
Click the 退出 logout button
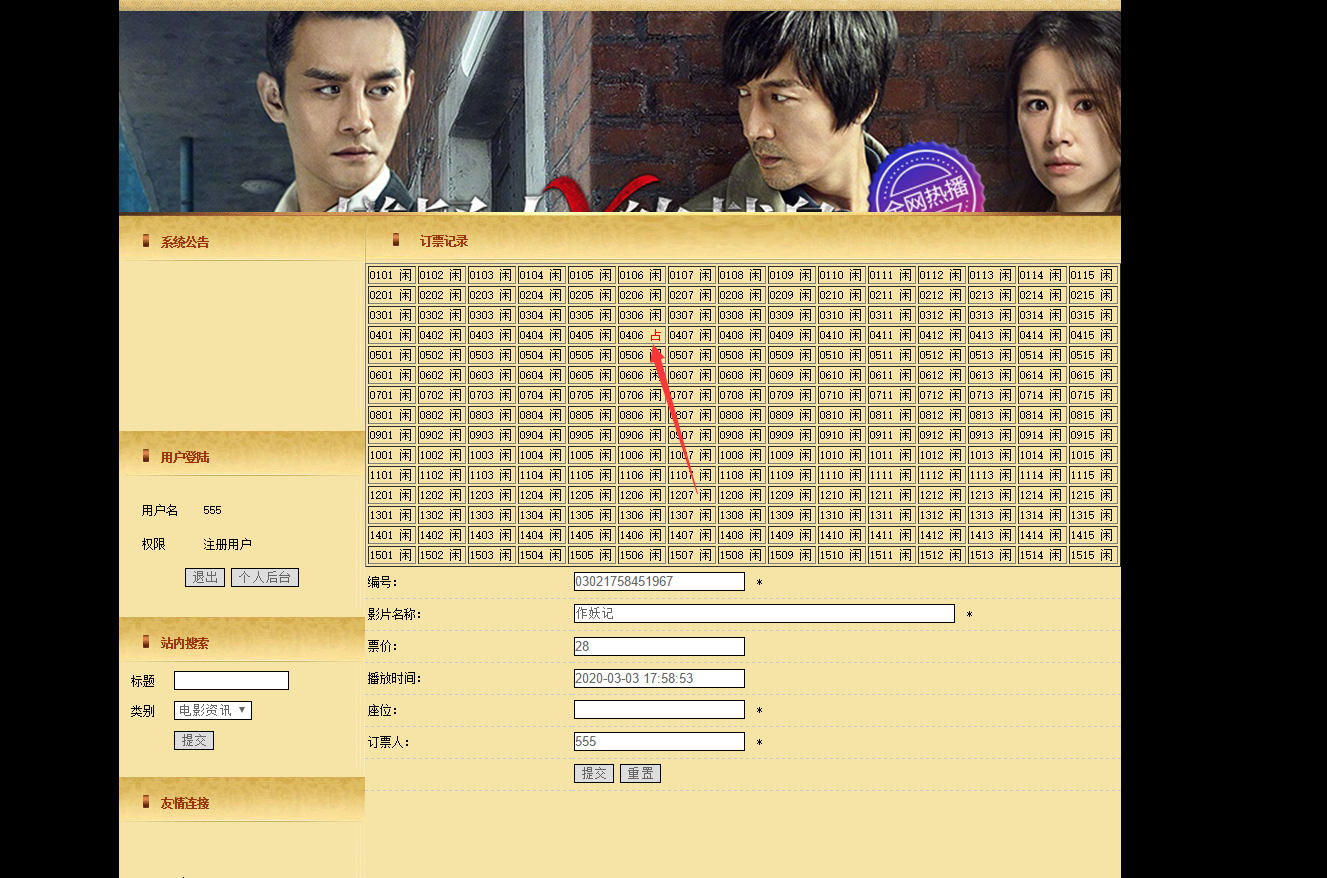pos(205,578)
